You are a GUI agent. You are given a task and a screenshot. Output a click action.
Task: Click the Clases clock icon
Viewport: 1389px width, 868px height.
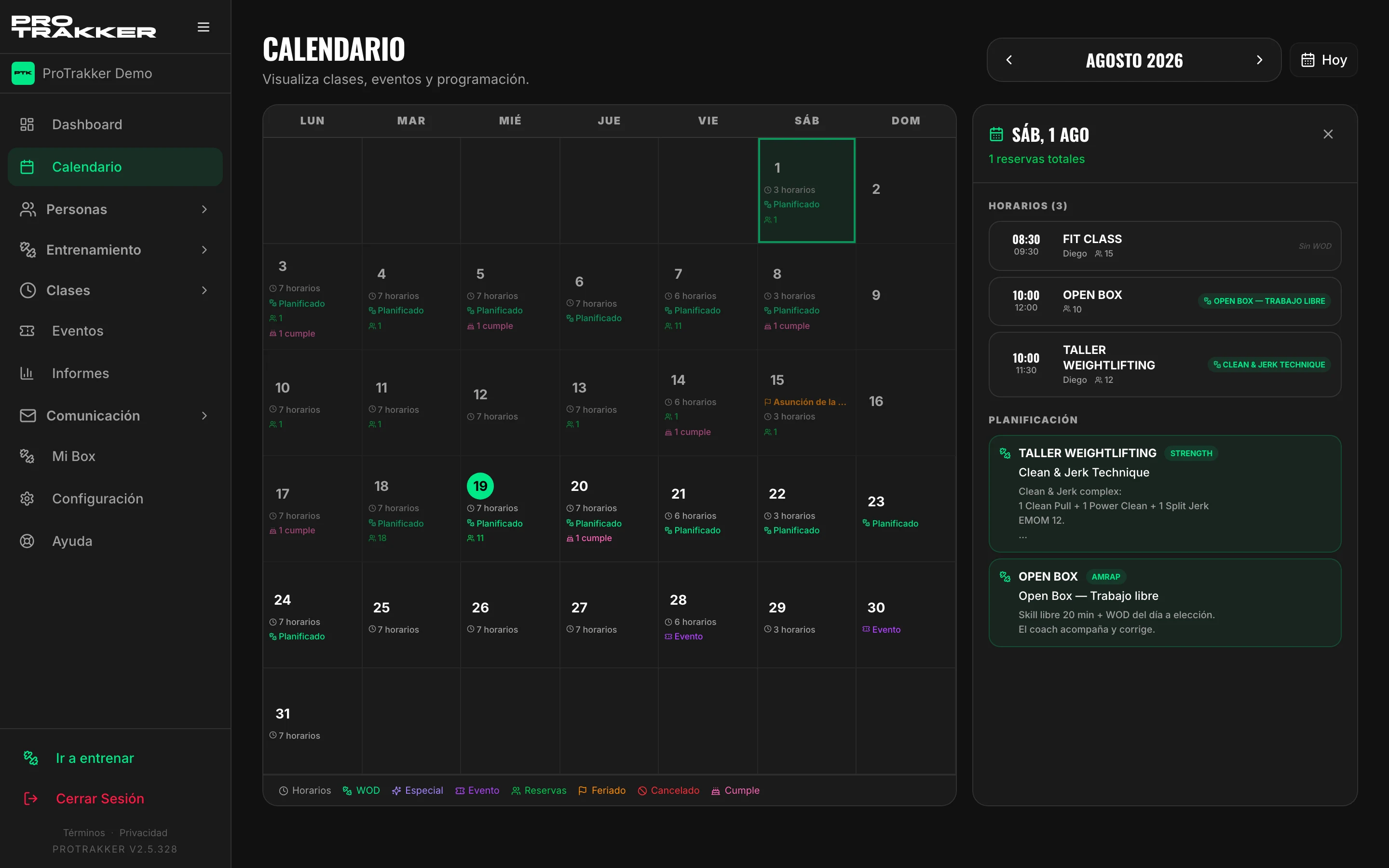tap(27, 290)
